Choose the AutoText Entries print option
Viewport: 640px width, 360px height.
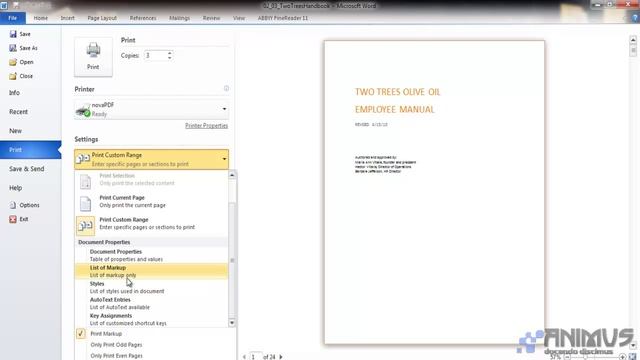pos(151,303)
